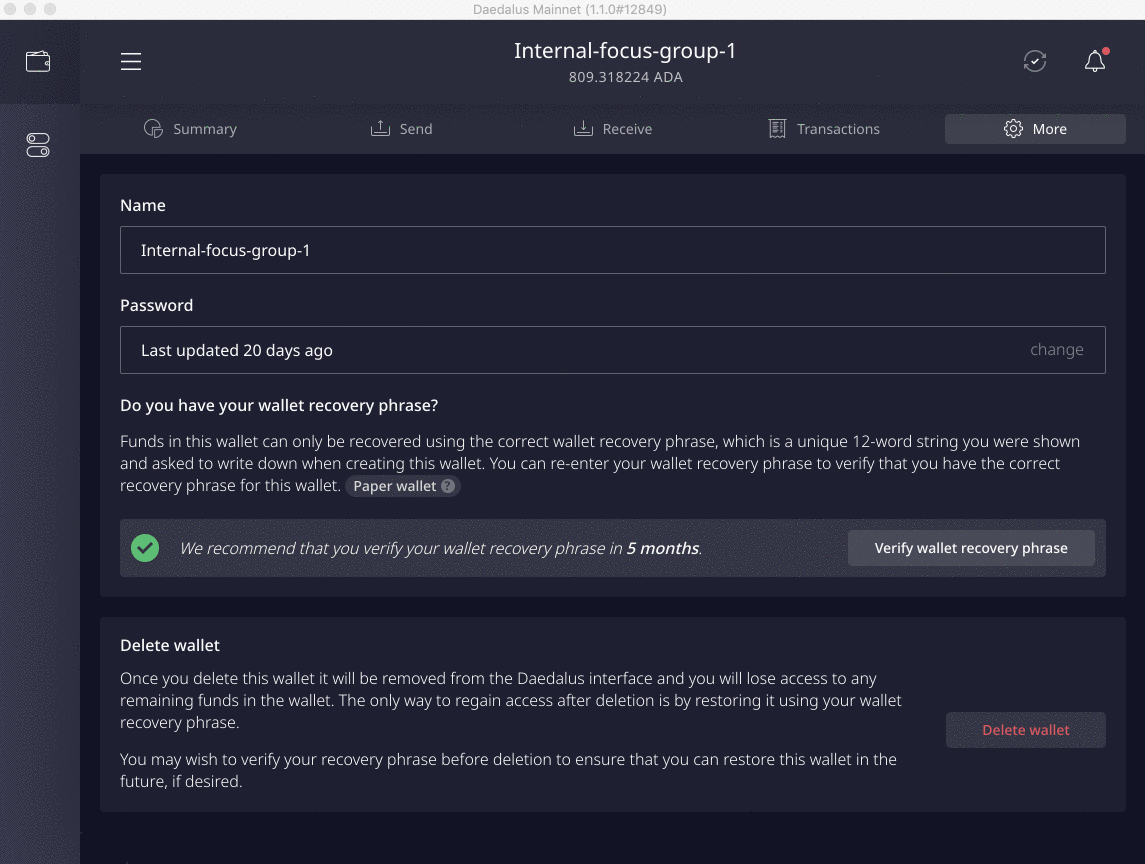The width and height of the screenshot is (1145, 864).
Task: Click the Internal-focus-group-1 wallet title
Action: (625, 51)
